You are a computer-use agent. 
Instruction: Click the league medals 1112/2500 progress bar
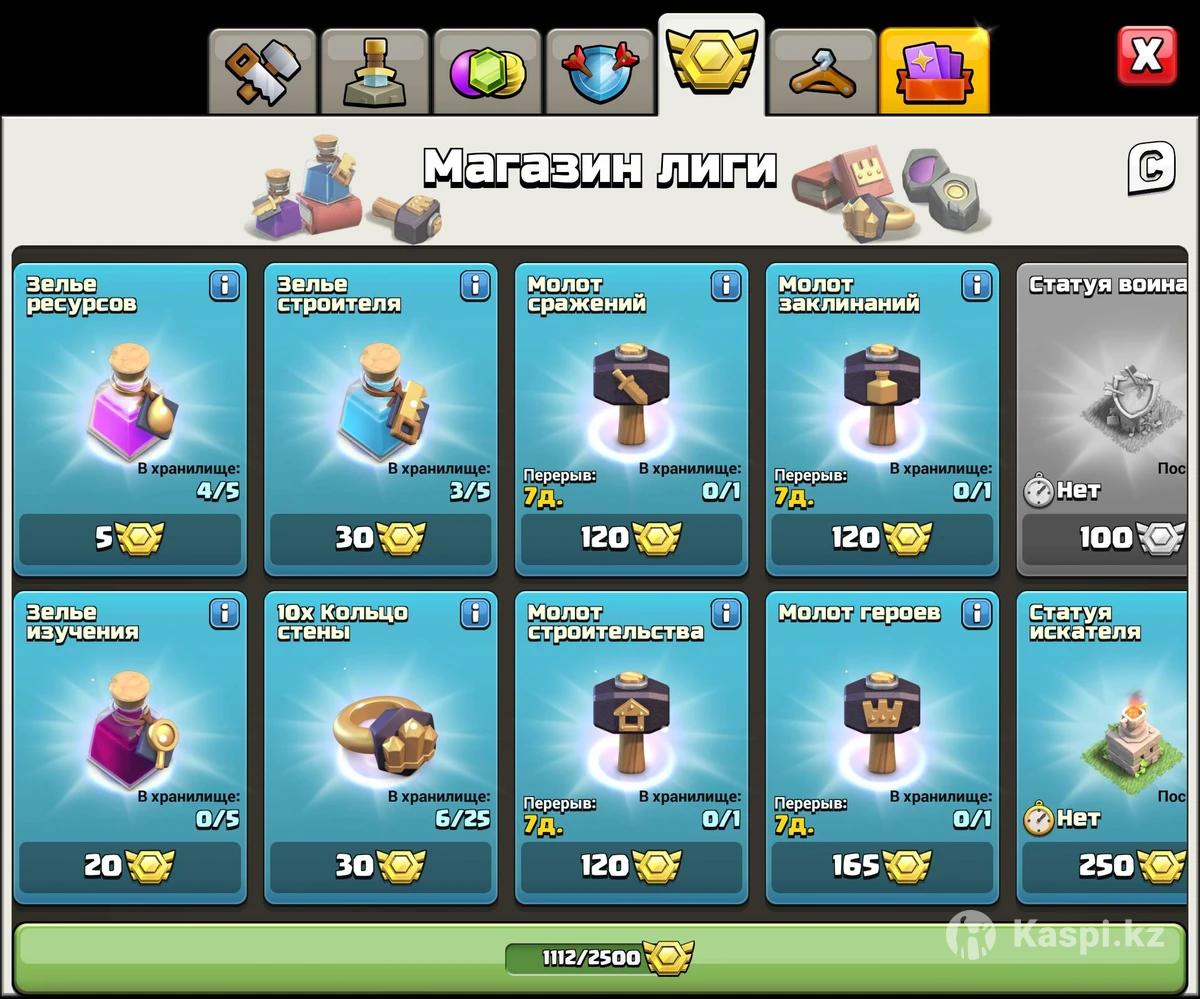point(600,958)
